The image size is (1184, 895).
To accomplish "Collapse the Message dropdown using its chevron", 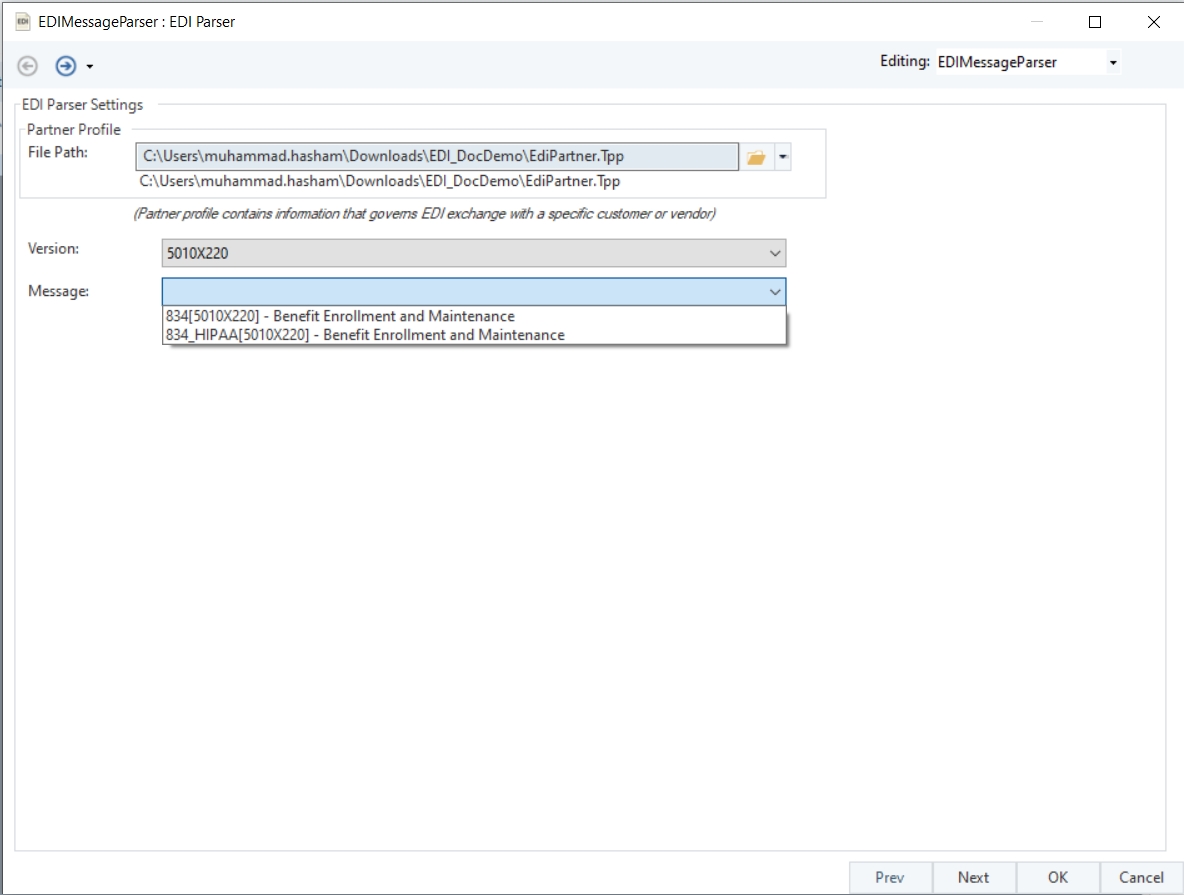I will click(x=775, y=292).
